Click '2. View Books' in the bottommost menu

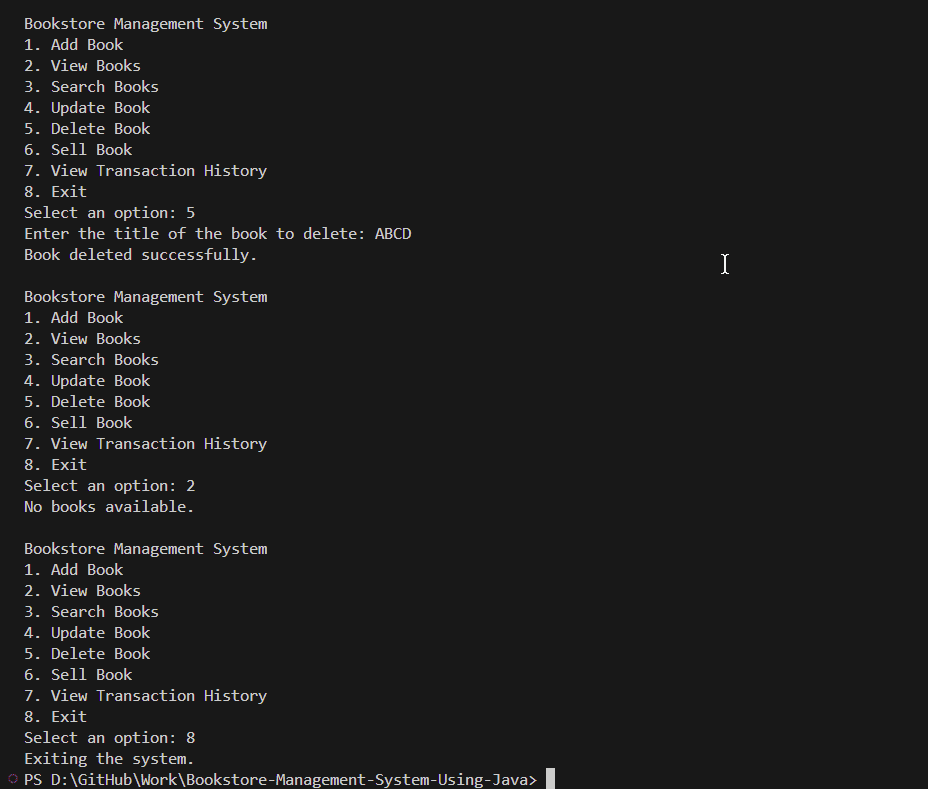pos(82,591)
